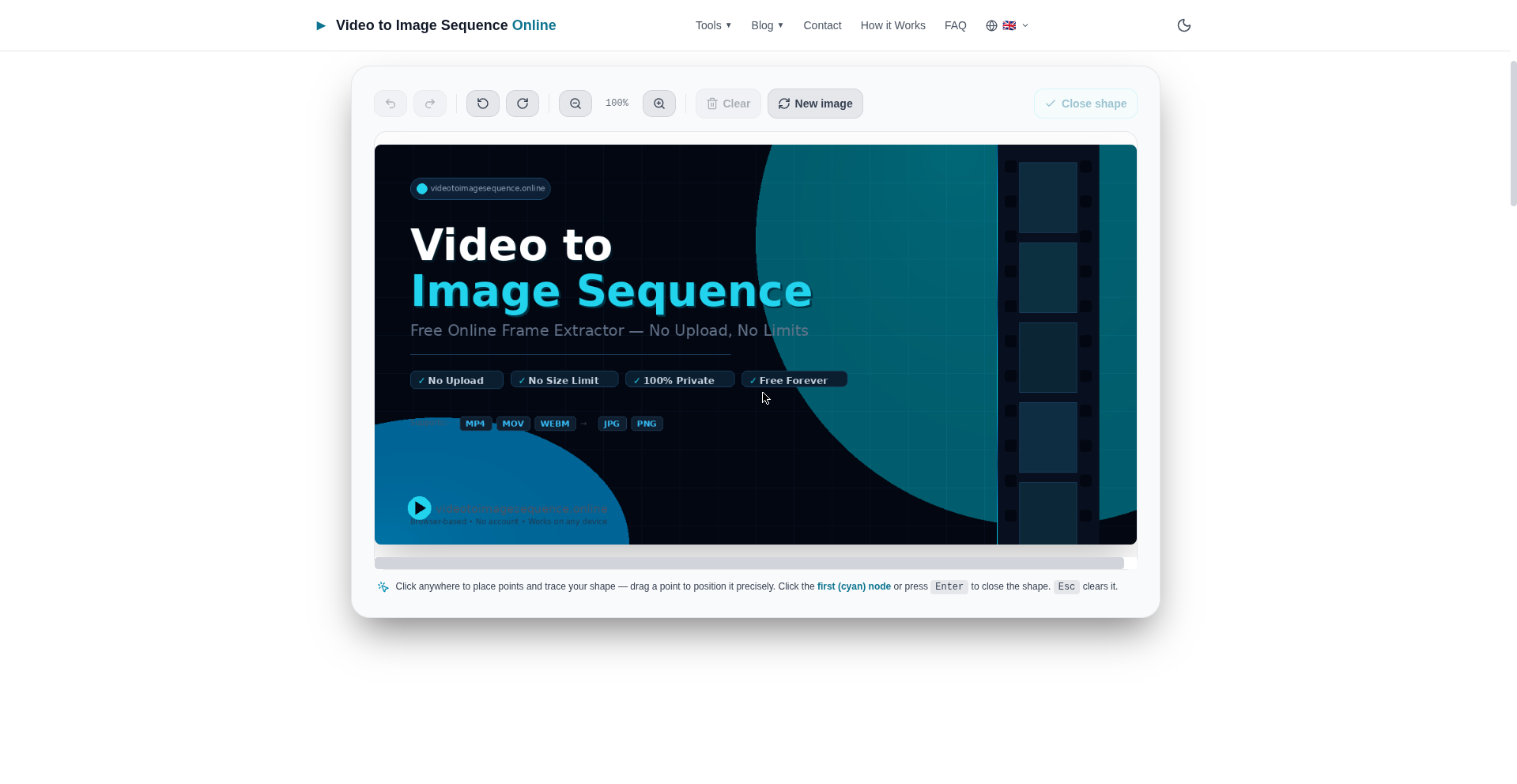Click the 100% zoom level readout
The image size is (1517, 784).
[617, 104]
